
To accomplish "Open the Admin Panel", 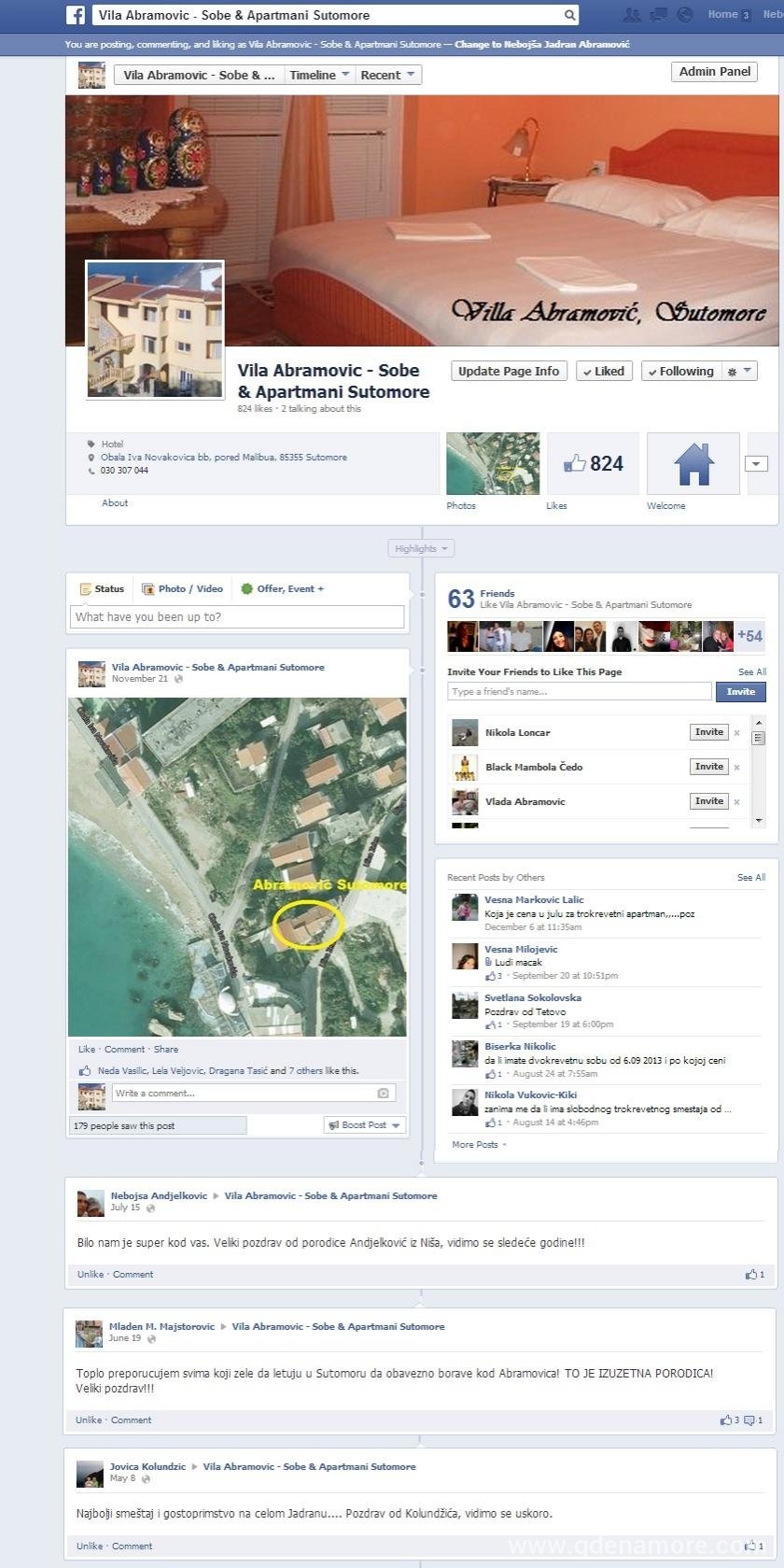I will [714, 71].
